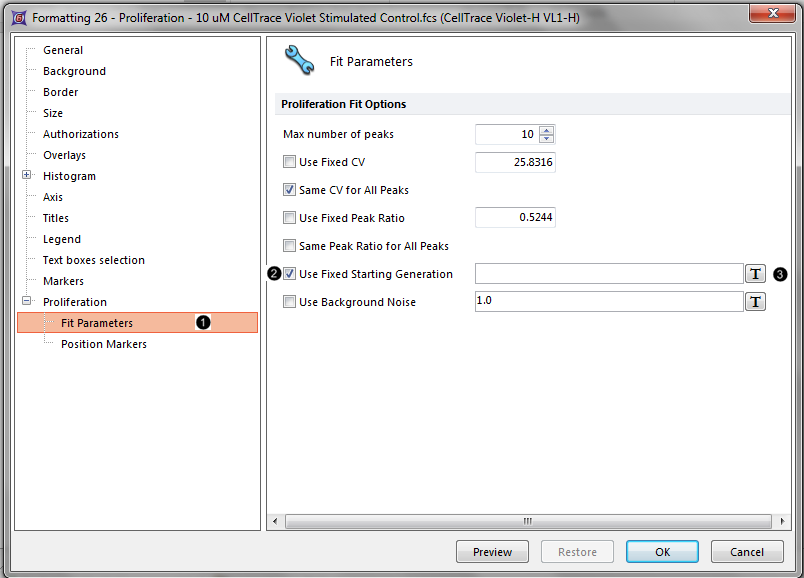Uncheck Use Fixed Starting Generation
Viewport: 804px width, 578px height.
[x=290, y=274]
